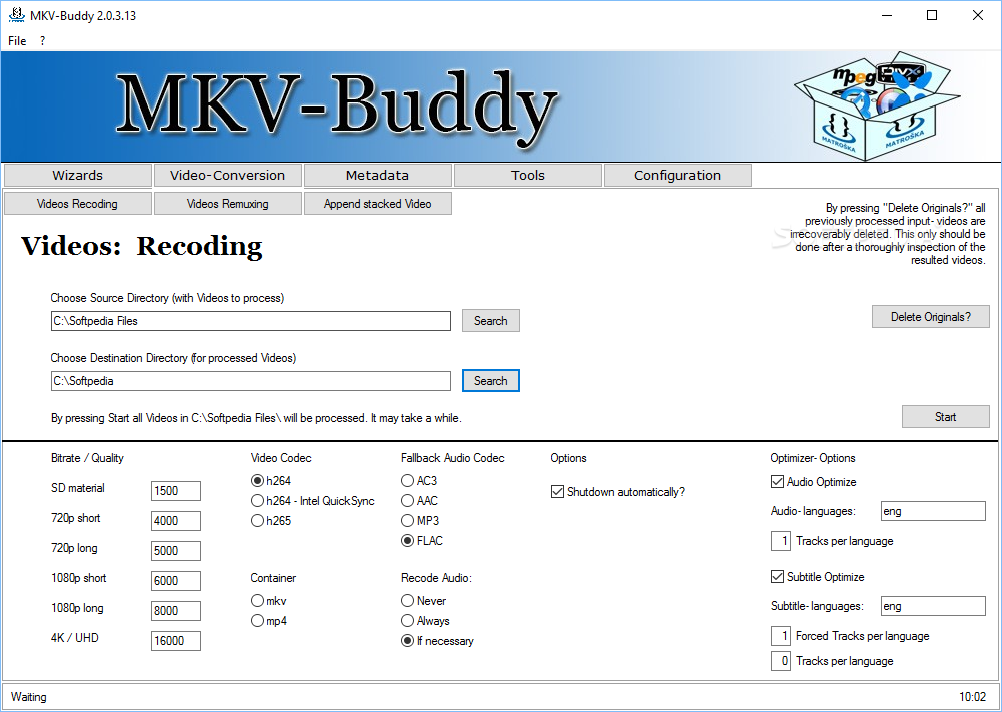
Task: Click the Audio-languages field
Action: 933,511
